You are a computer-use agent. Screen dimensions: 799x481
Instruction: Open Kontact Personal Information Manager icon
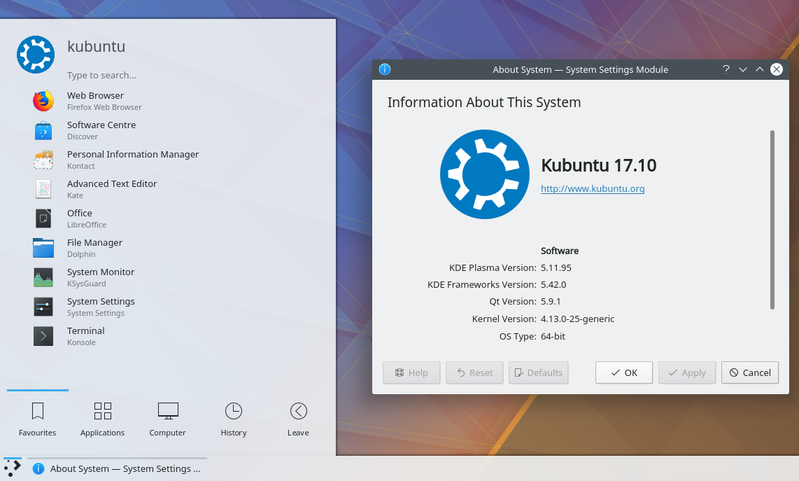[x=43, y=160]
